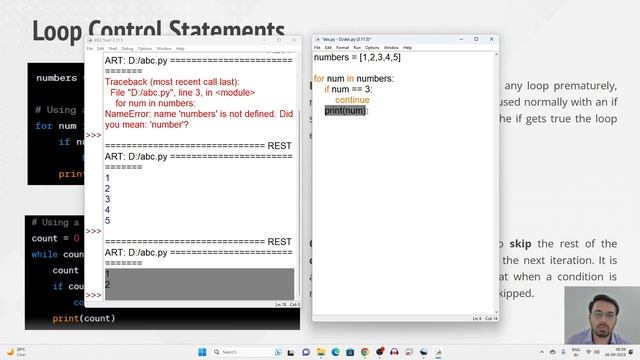
Task: Open Edit menu in the abc.py editor window
Action: 328,48
